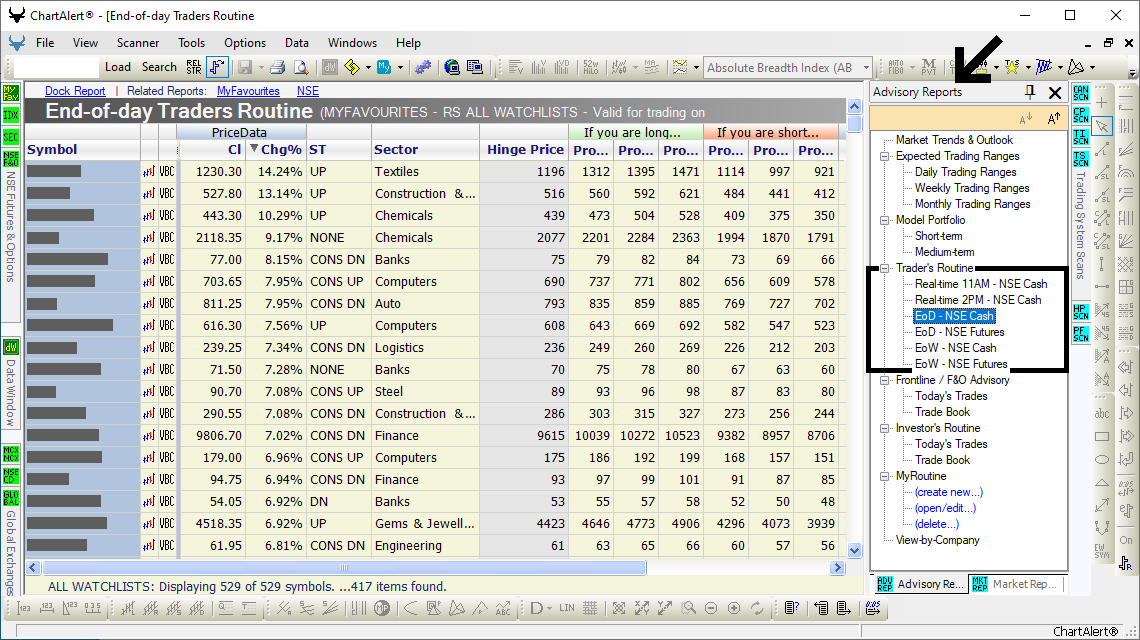Click the blue My watchlist icon
The image size is (1140, 640).
(384, 68)
